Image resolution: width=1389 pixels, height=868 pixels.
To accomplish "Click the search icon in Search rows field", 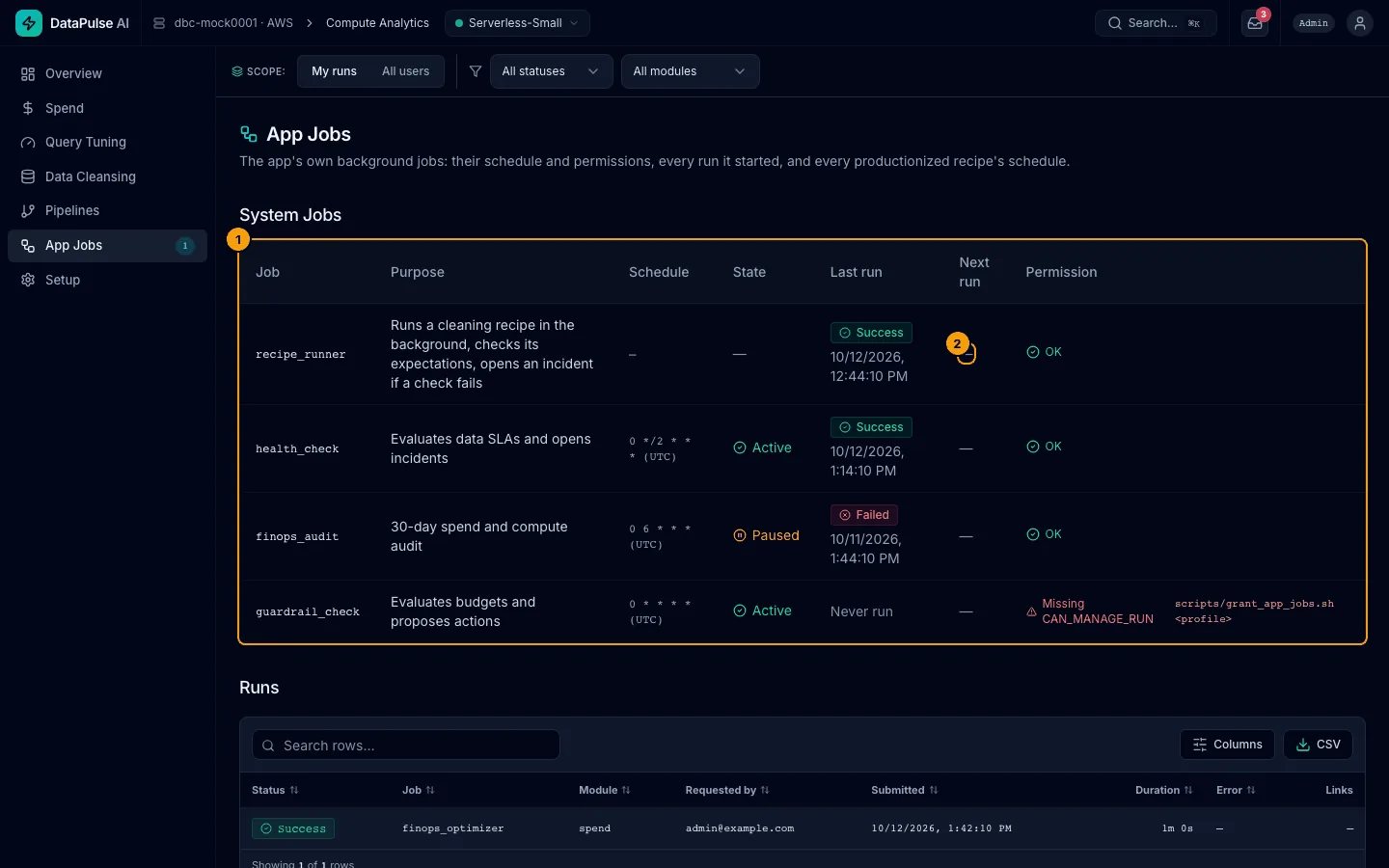I will (268, 746).
